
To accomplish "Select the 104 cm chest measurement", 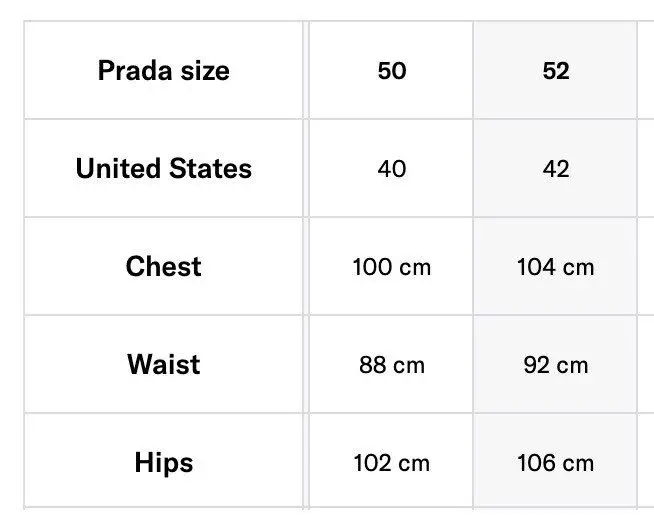I will 556,266.
